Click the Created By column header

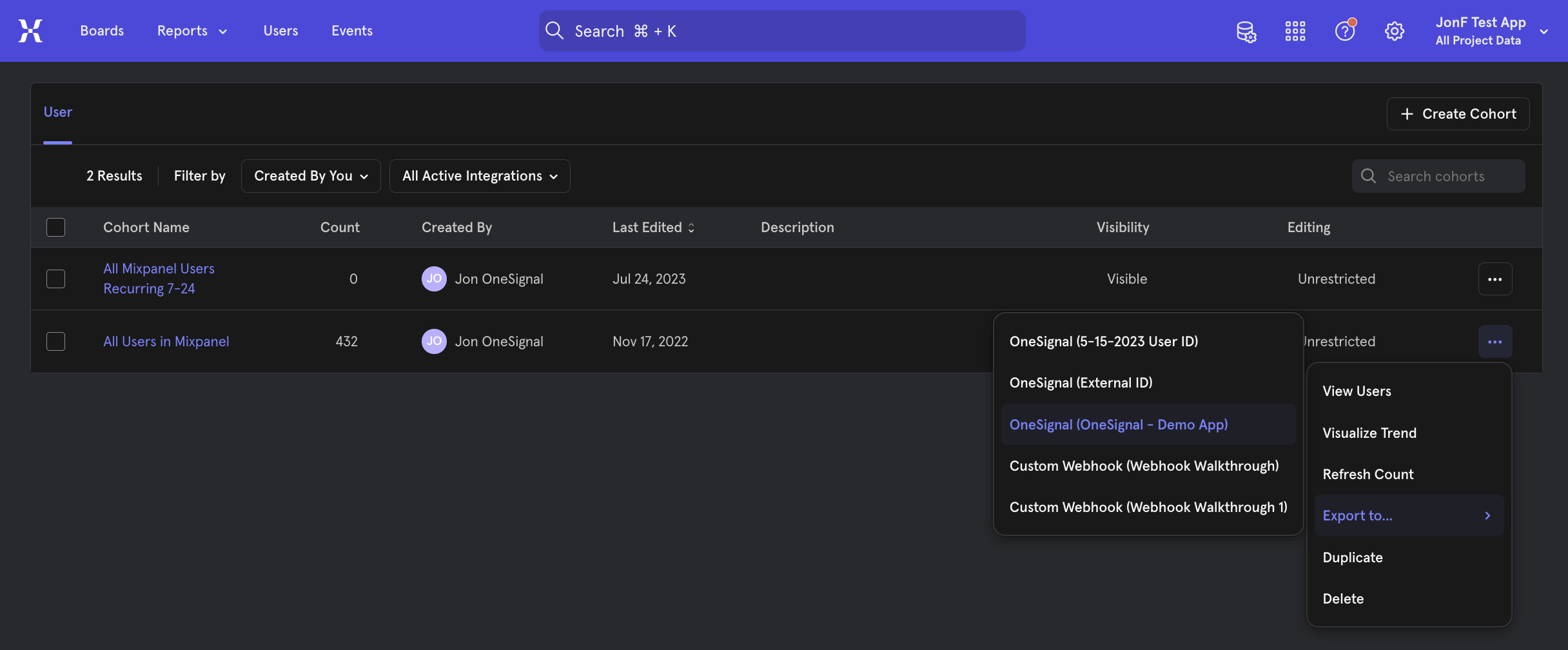click(x=456, y=227)
